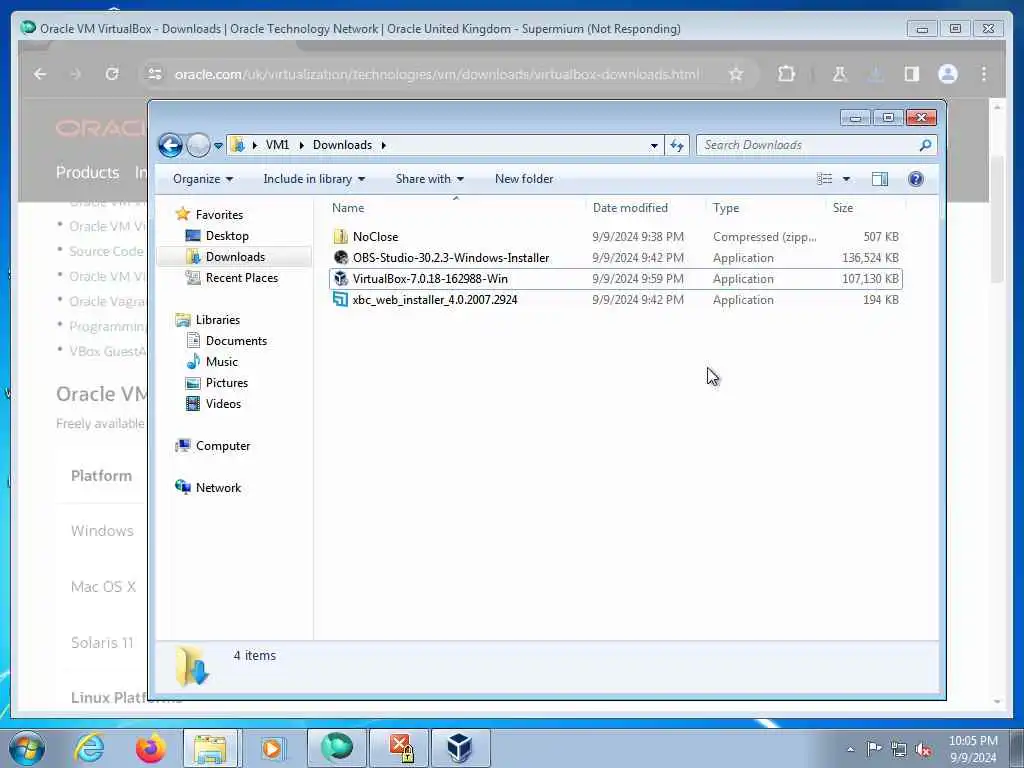The height and width of the screenshot is (768, 1024).
Task: Show hidden tray icons arrow
Action: click(x=850, y=750)
